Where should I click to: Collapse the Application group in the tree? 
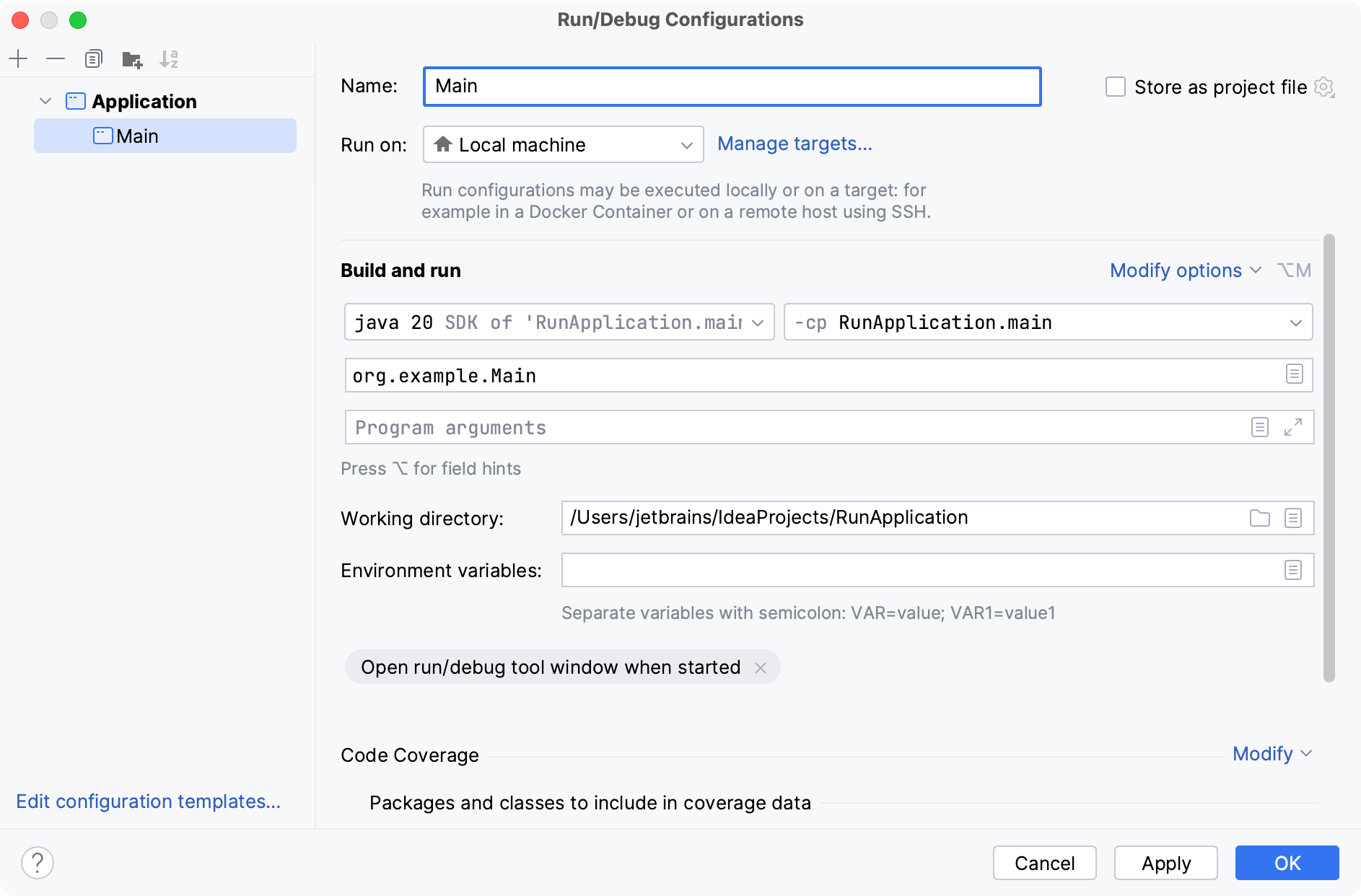click(45, 101)
